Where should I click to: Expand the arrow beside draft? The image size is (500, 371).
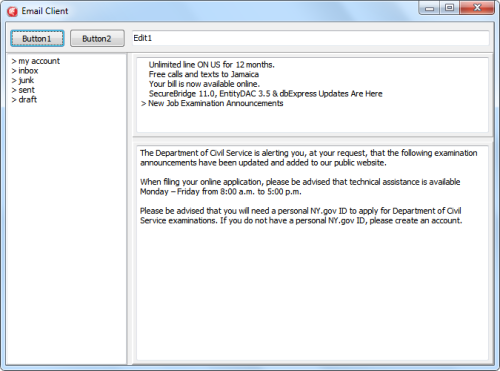(14, 100)
